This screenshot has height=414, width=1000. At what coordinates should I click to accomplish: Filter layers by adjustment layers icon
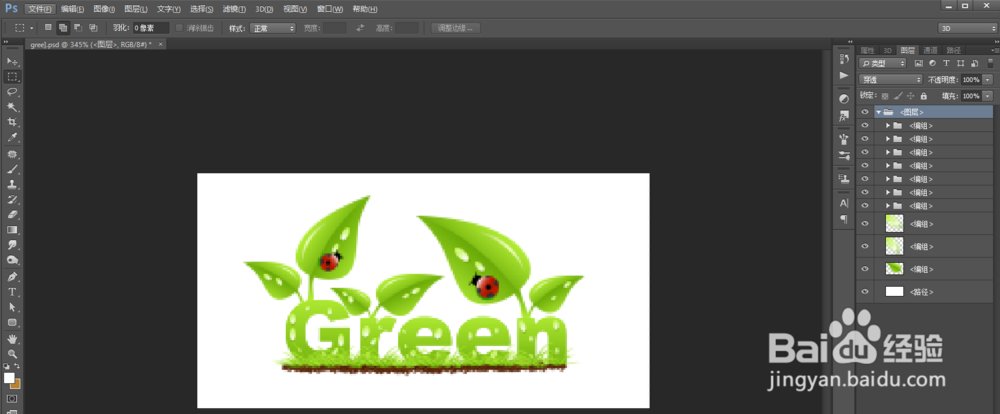(x=932, y=63)
